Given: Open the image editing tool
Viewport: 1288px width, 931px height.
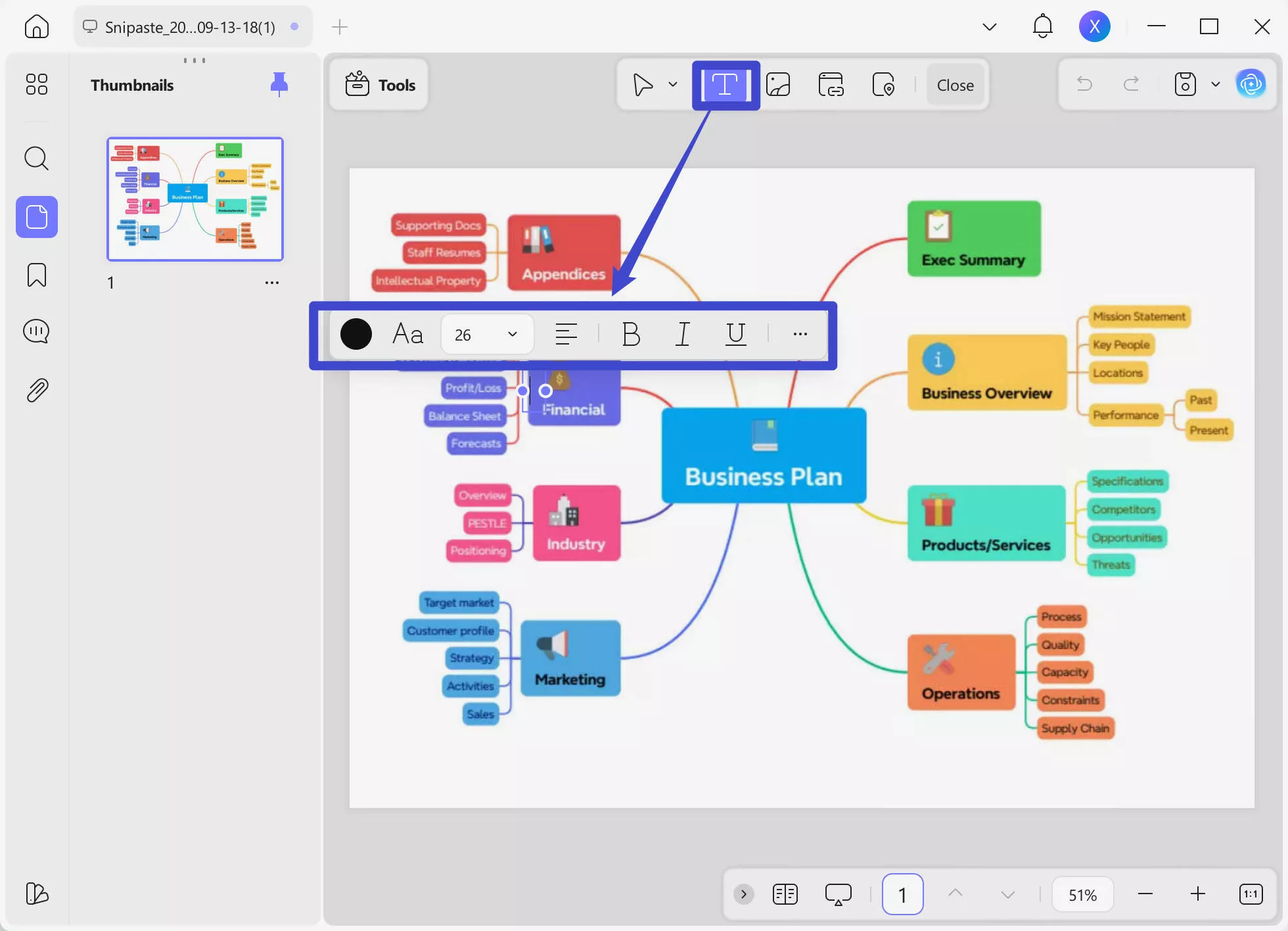Looking at the screenshot, I should 778,84.
